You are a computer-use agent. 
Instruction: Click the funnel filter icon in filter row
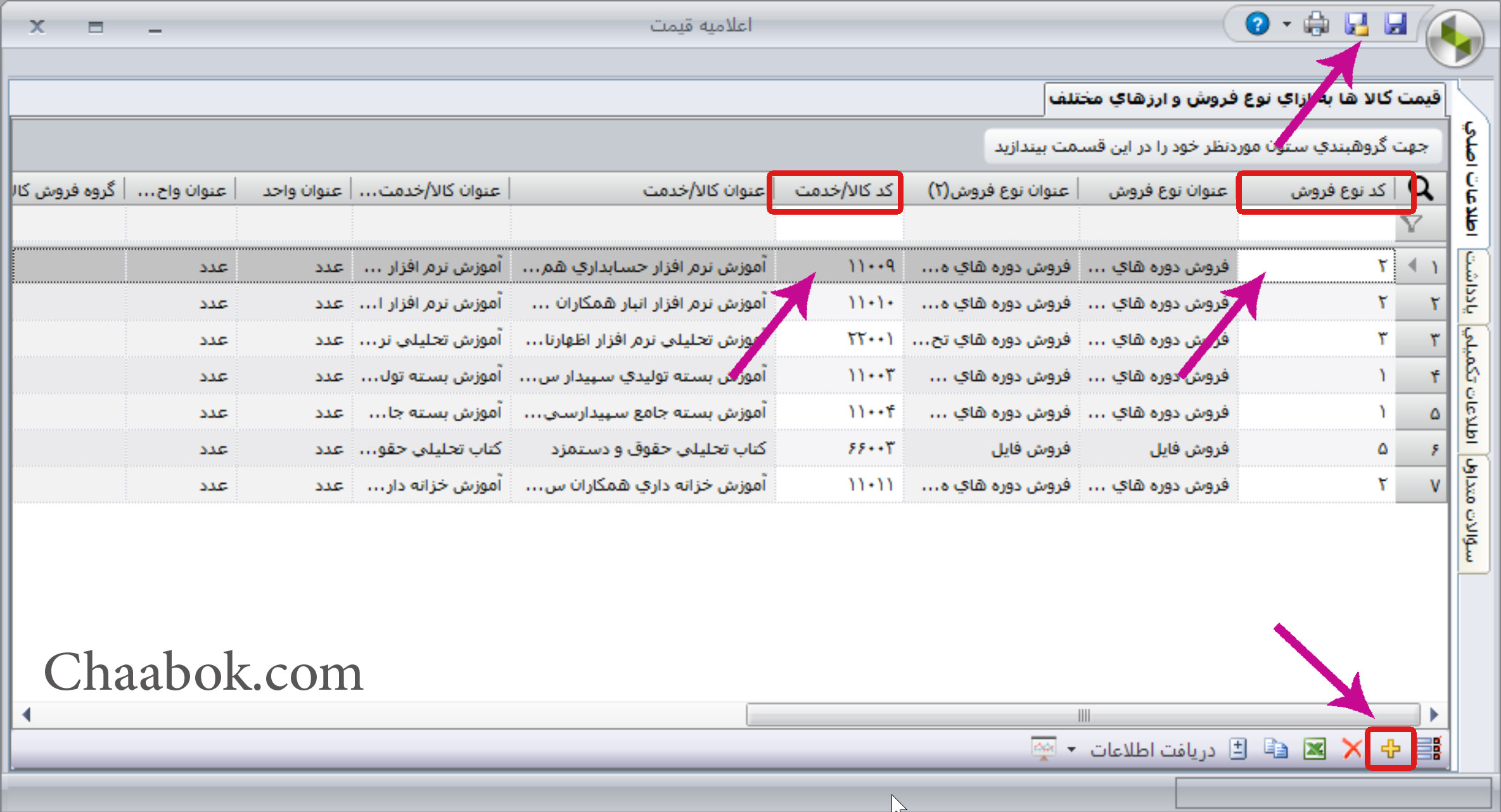tap(1411, 224)
